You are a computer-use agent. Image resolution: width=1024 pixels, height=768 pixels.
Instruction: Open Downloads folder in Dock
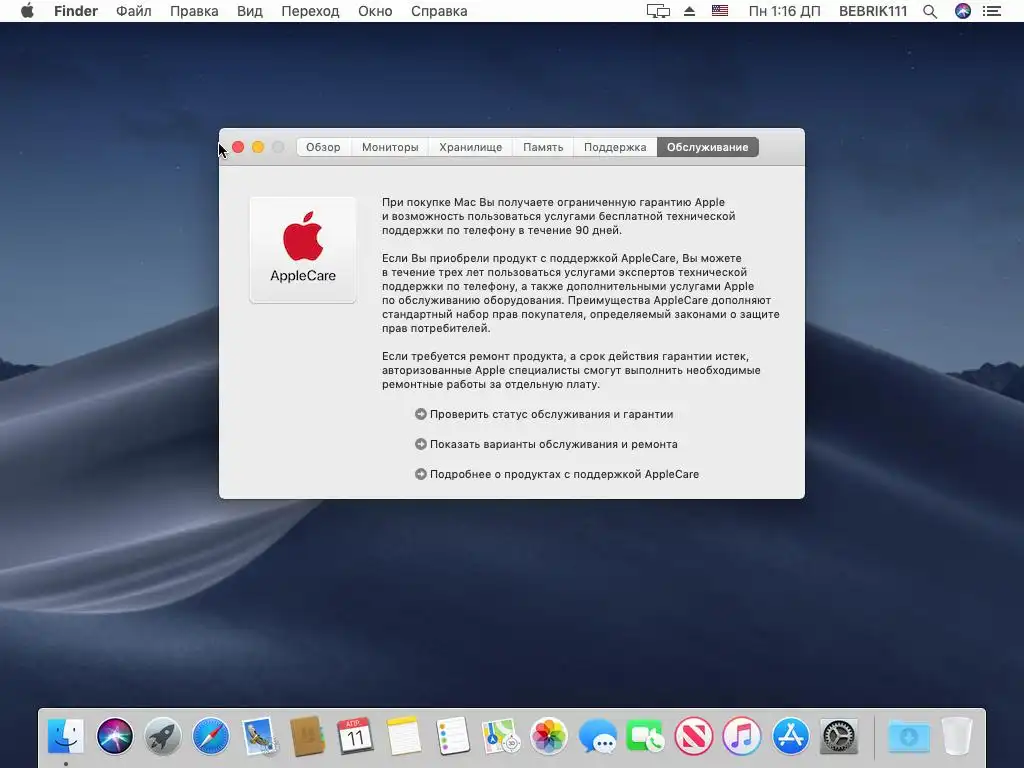coord(908,736)
